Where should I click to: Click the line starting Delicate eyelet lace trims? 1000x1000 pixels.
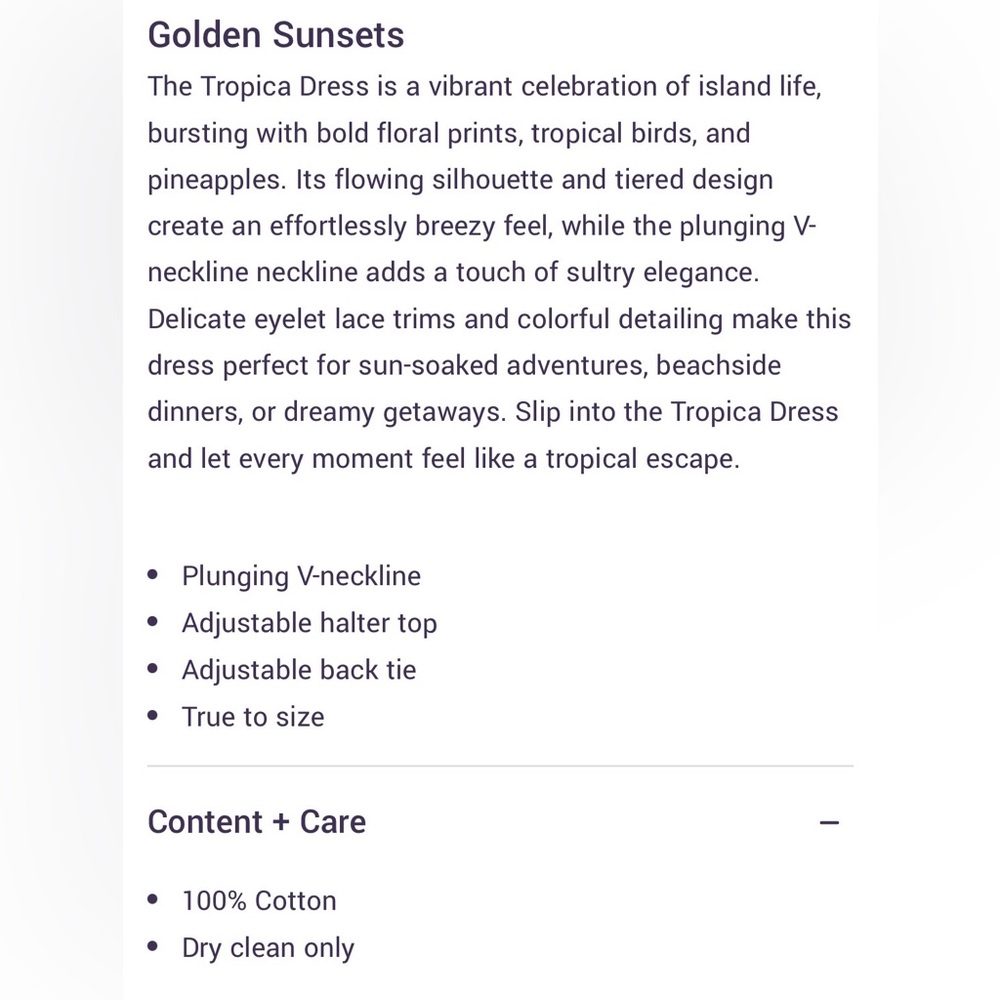pos(499,319)
